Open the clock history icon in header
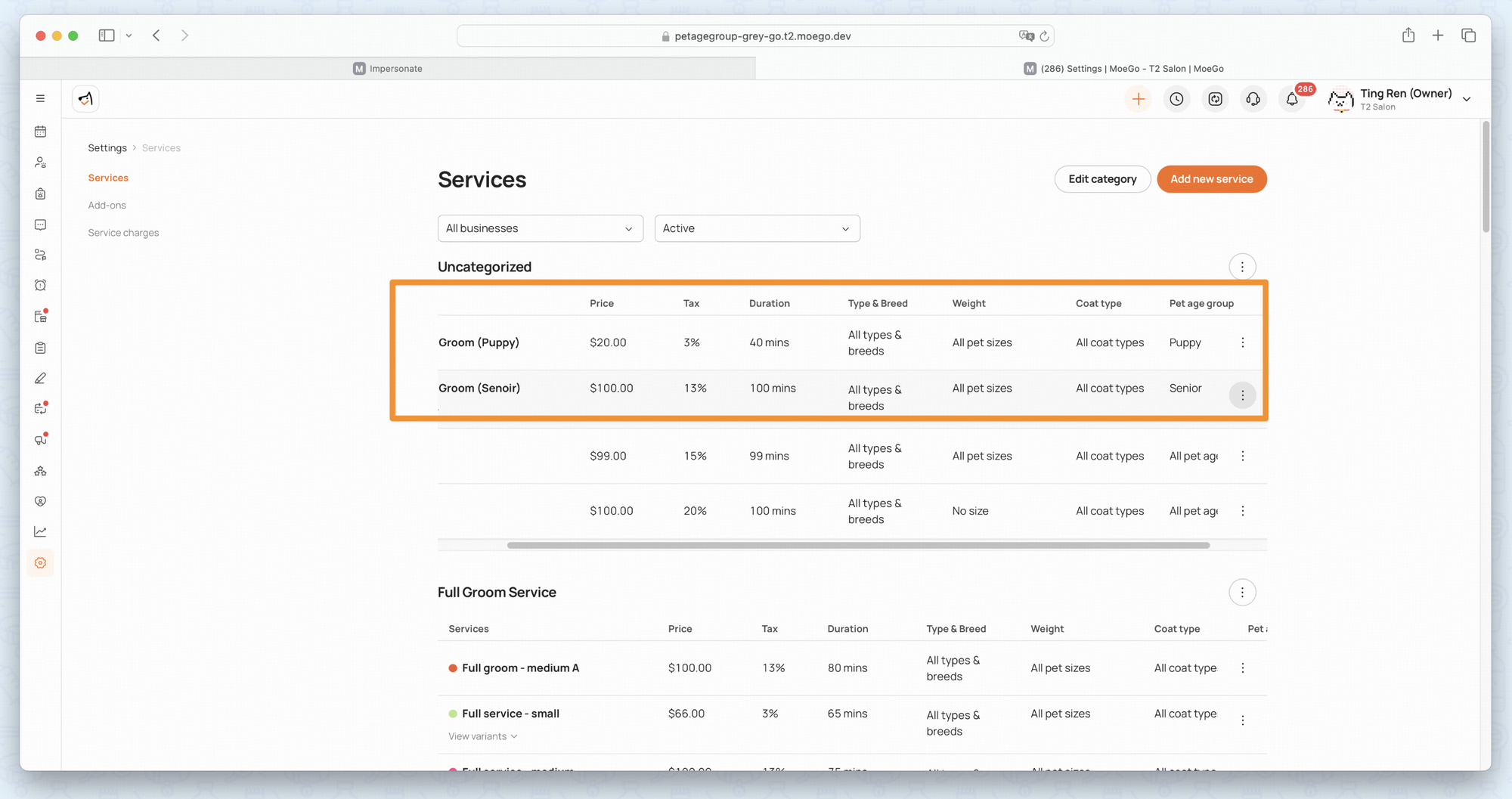 1176,99
